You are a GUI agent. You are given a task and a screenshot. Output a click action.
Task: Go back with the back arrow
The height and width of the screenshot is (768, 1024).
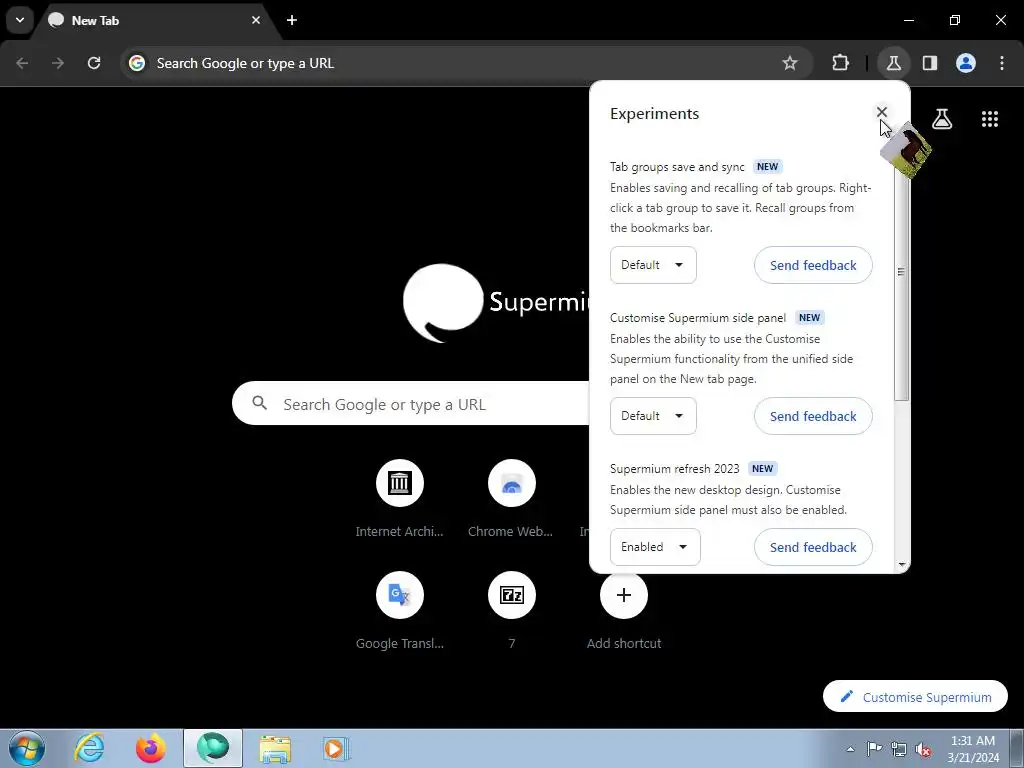[22, 63]
